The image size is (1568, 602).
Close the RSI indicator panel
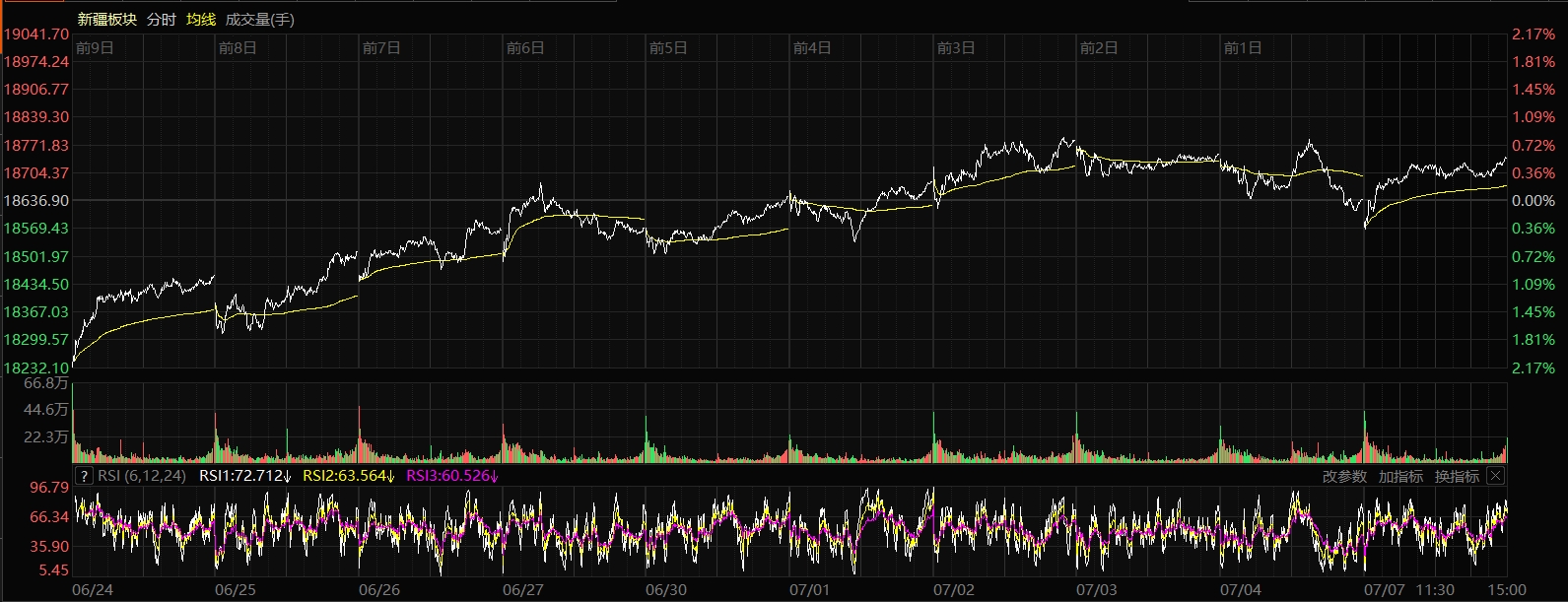pyautogui.click(x=1495, y=476)
